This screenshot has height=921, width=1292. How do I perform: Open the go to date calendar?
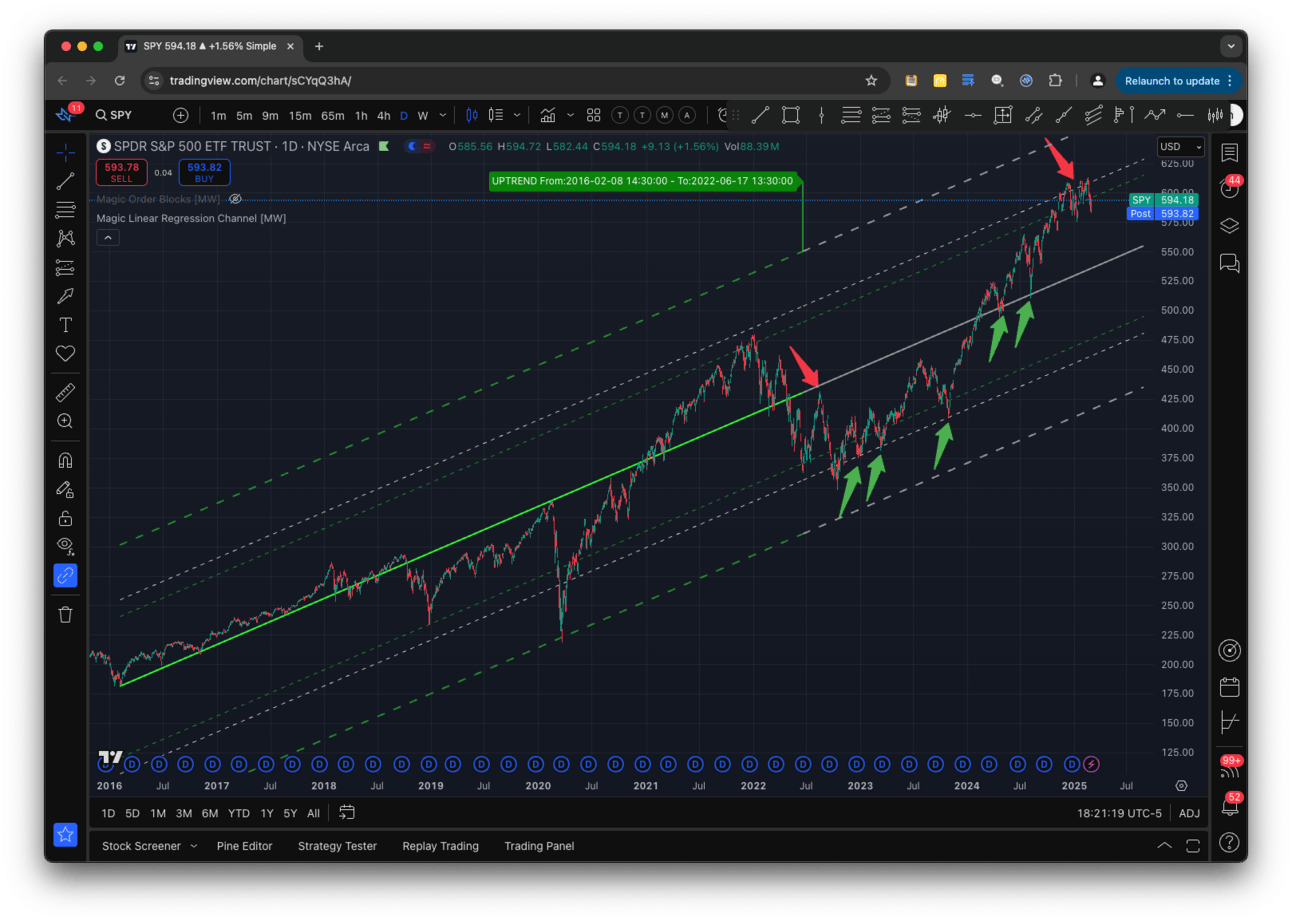point(347,812)
